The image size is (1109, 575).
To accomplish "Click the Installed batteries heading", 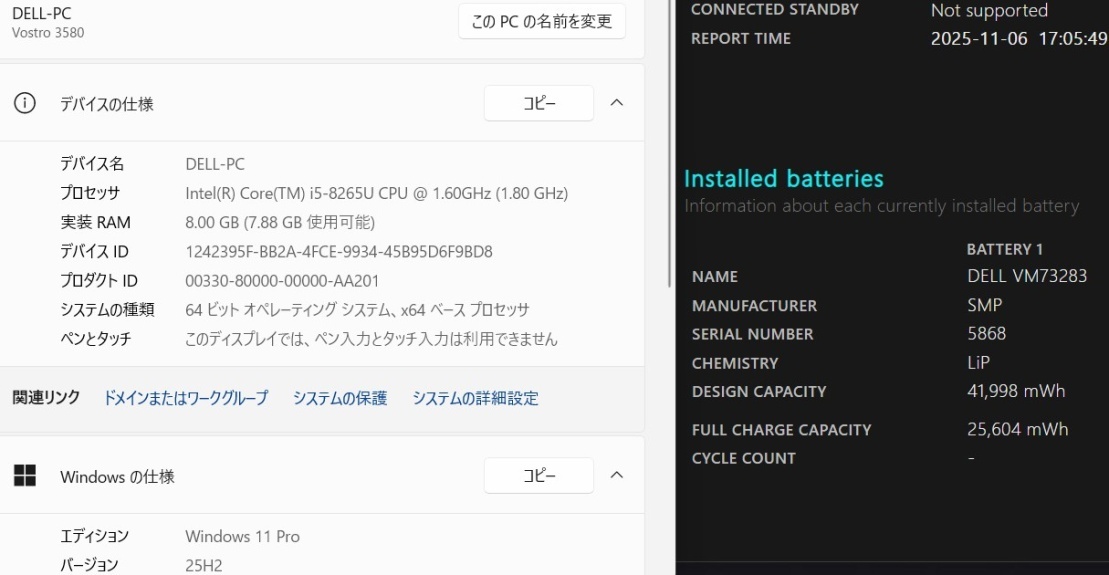I will [x=784, y=179].
